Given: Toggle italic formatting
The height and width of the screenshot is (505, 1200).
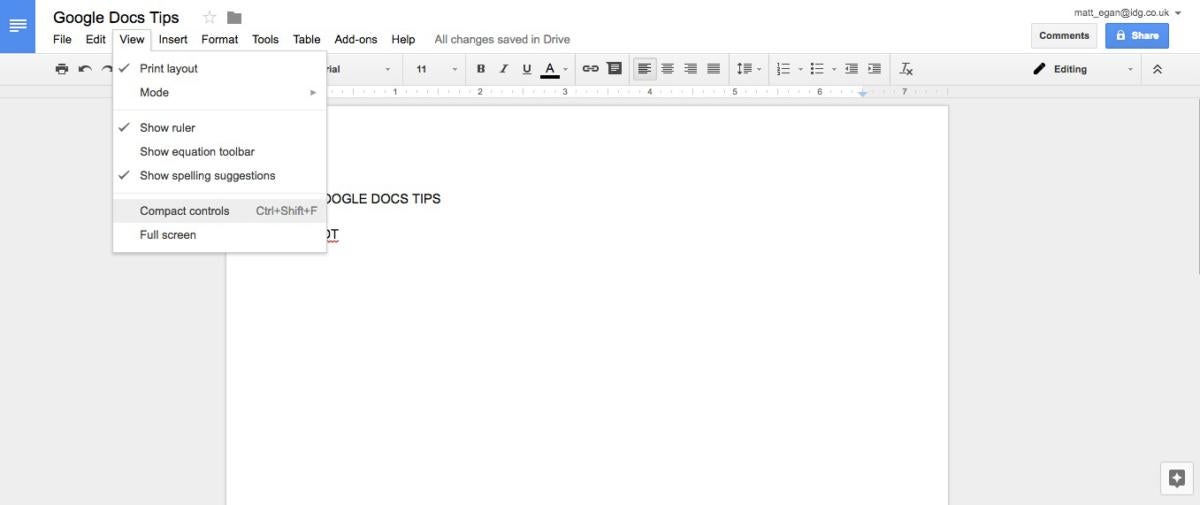Looking at the screenshot, I should point(504,69).
